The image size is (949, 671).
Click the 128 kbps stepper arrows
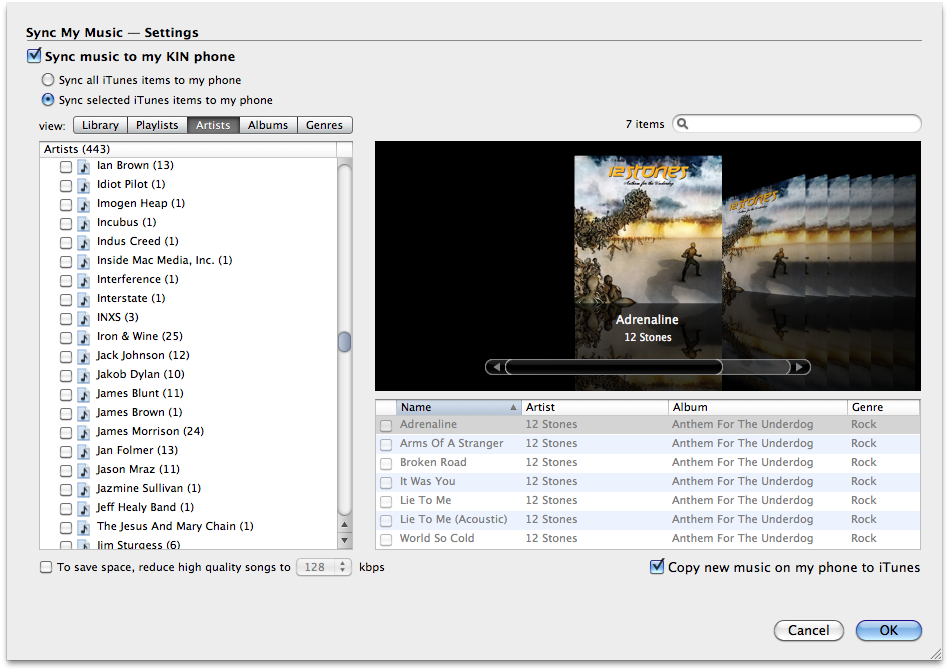(343, 567)
